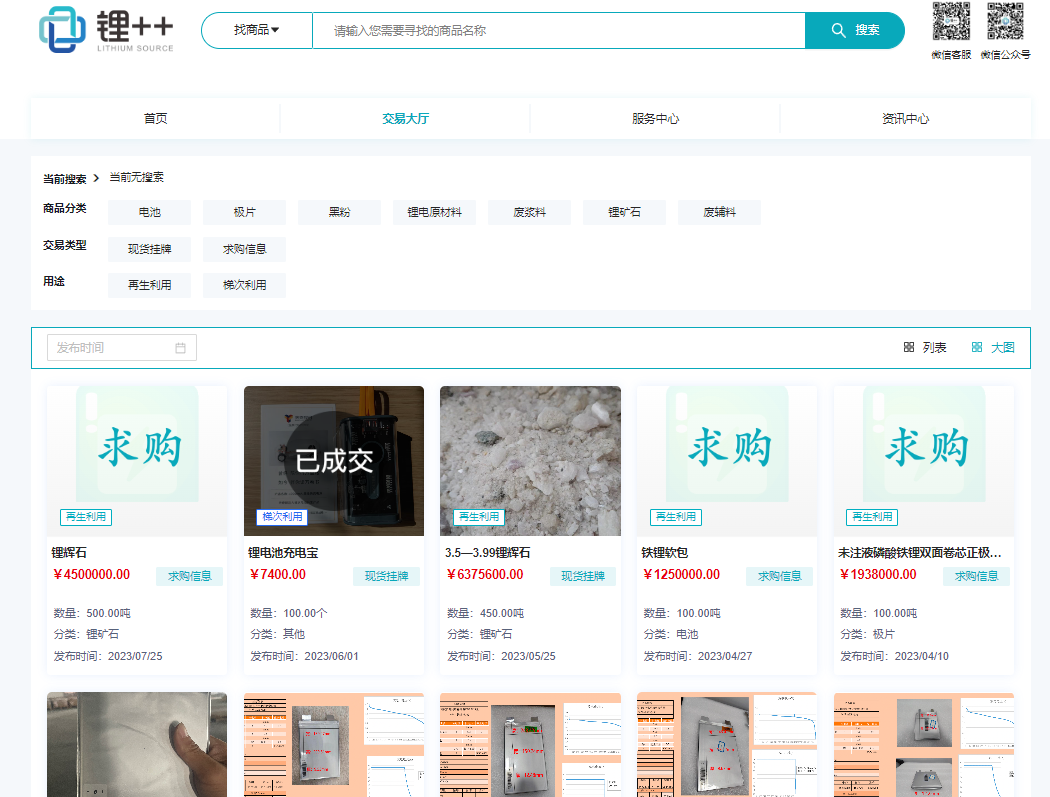Click the Lithium Source logo icon
Image resolution: width=1050 pixels, height=797 pixels.
(x=63, y=30)
